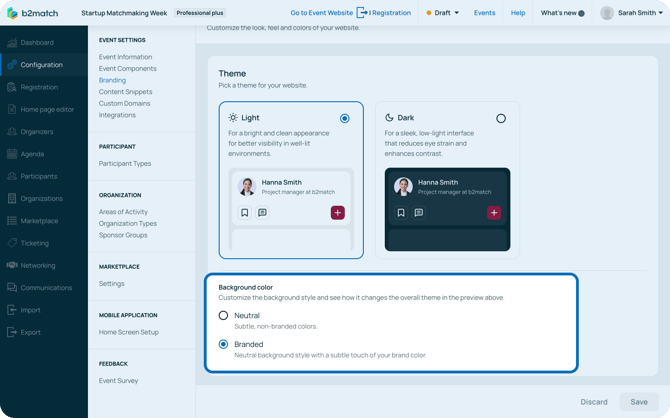Click the bookmark icon in Light preview

click(244, 213)
